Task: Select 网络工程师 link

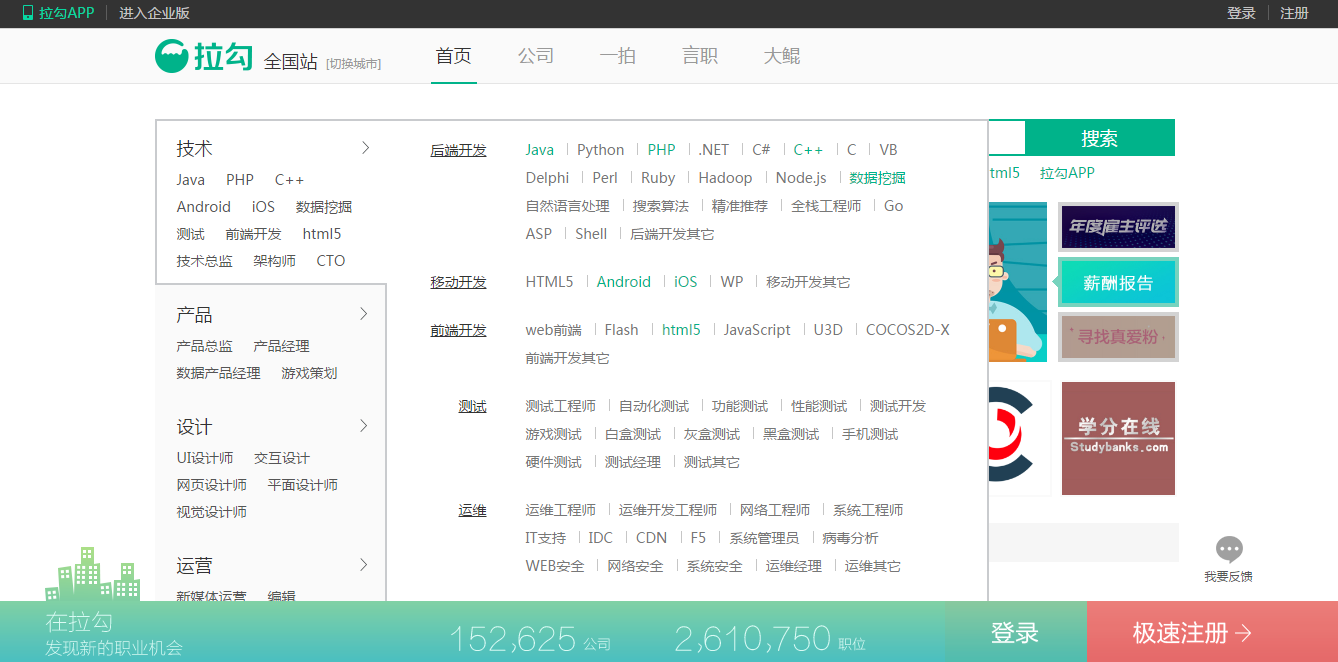Action: pyautogui.click(x=775, y=510)
